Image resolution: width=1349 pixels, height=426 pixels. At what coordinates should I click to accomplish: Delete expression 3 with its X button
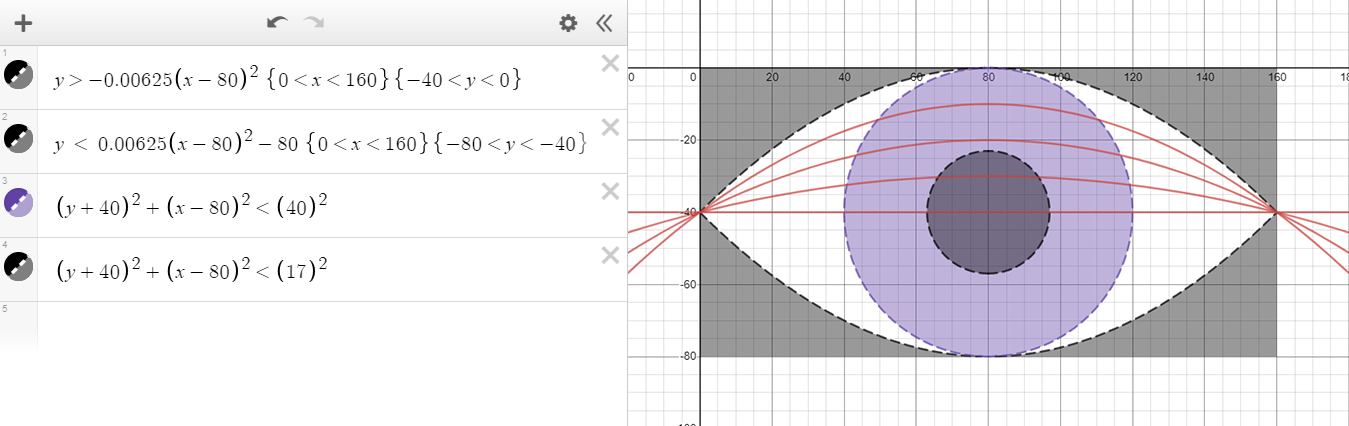click(x=610, y=192)
